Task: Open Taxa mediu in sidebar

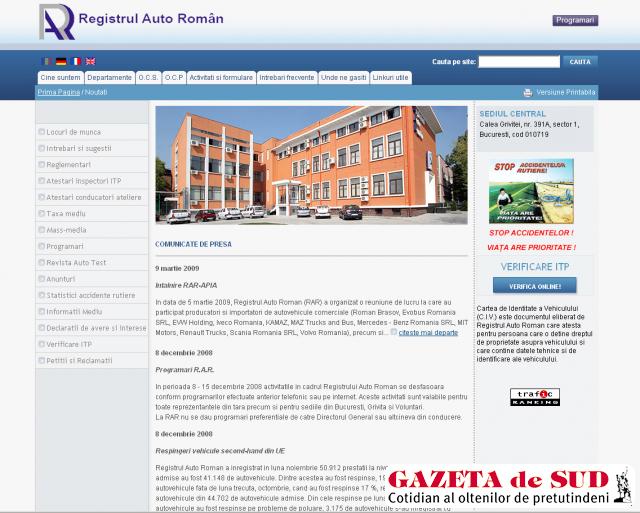Action: click(92, 213)
